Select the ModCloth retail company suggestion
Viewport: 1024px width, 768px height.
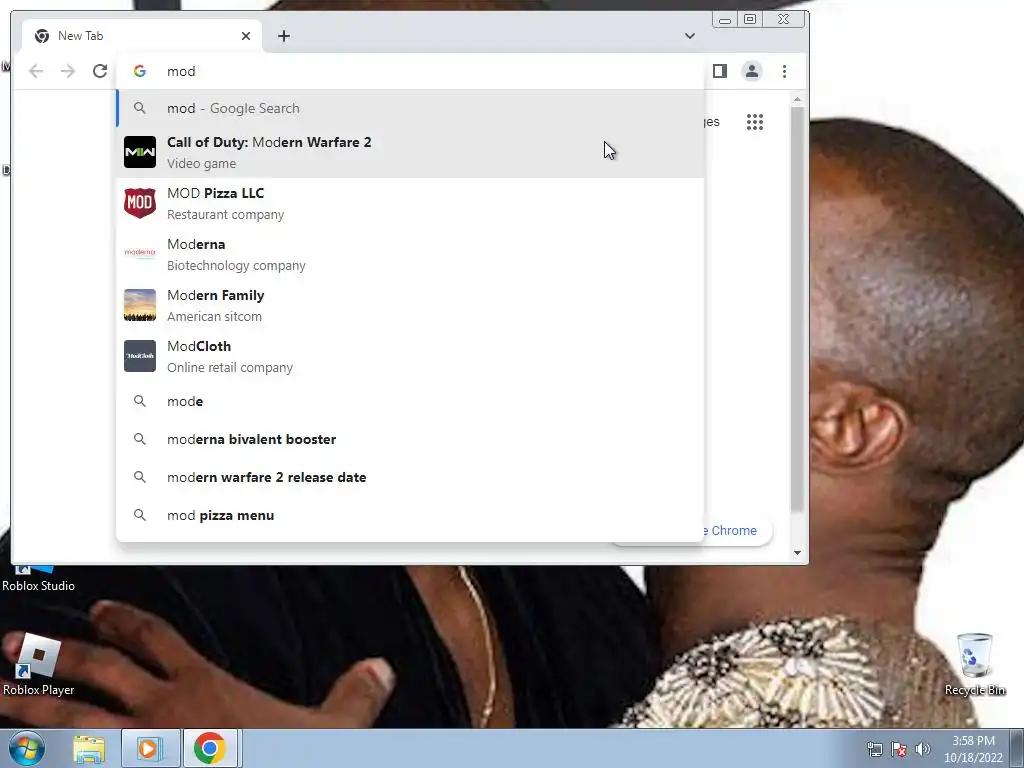pyautogui.click(x=411, y=356)
